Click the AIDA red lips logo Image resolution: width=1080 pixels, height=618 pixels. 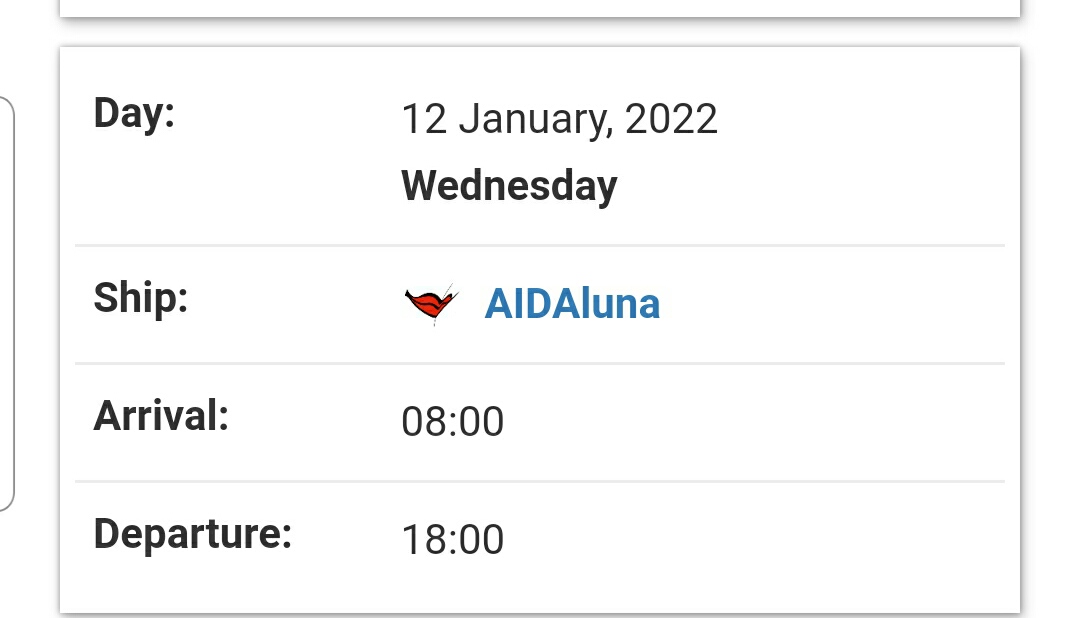pos(431,303)
